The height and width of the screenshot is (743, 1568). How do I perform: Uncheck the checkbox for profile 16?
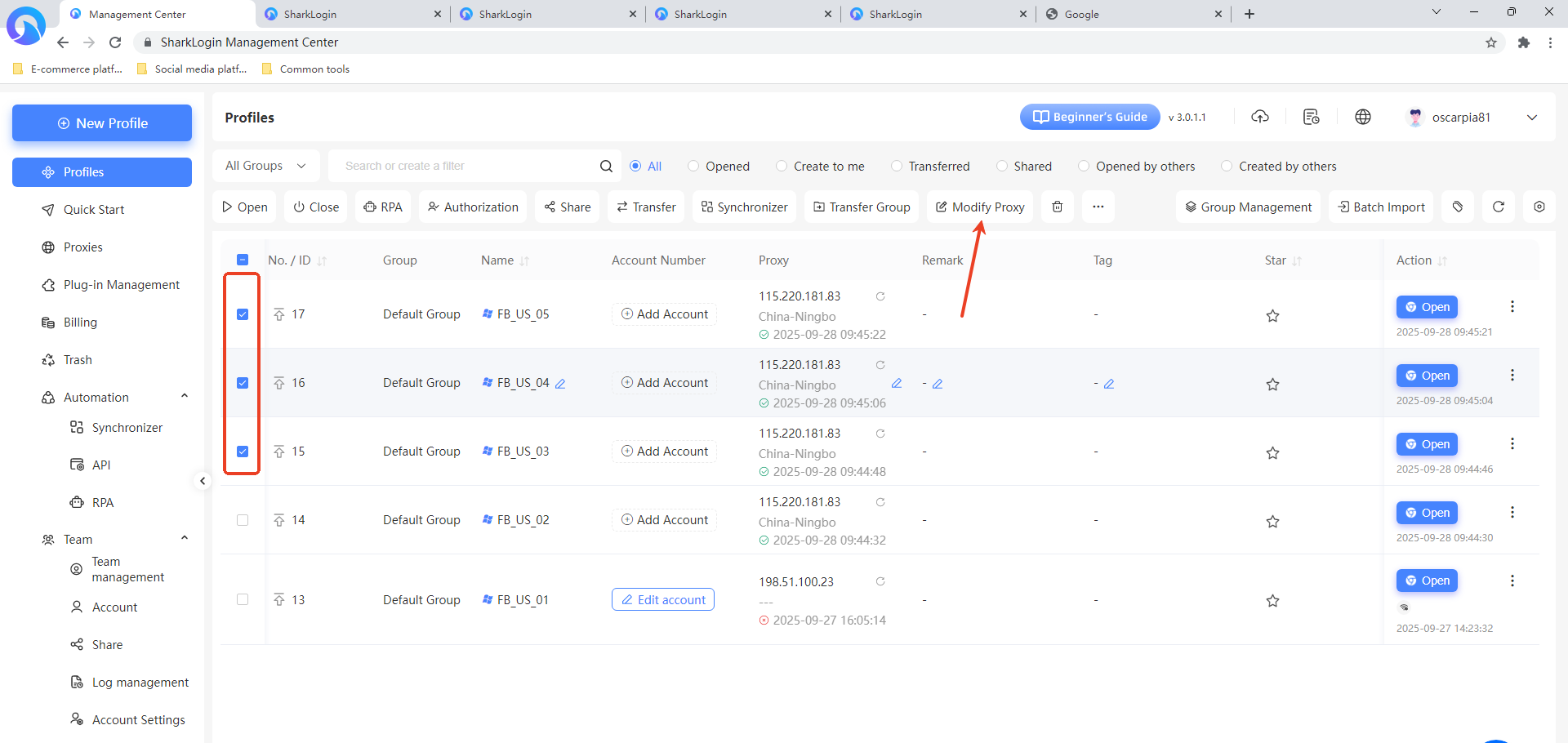pyautogui.click(x=243, y=383)
